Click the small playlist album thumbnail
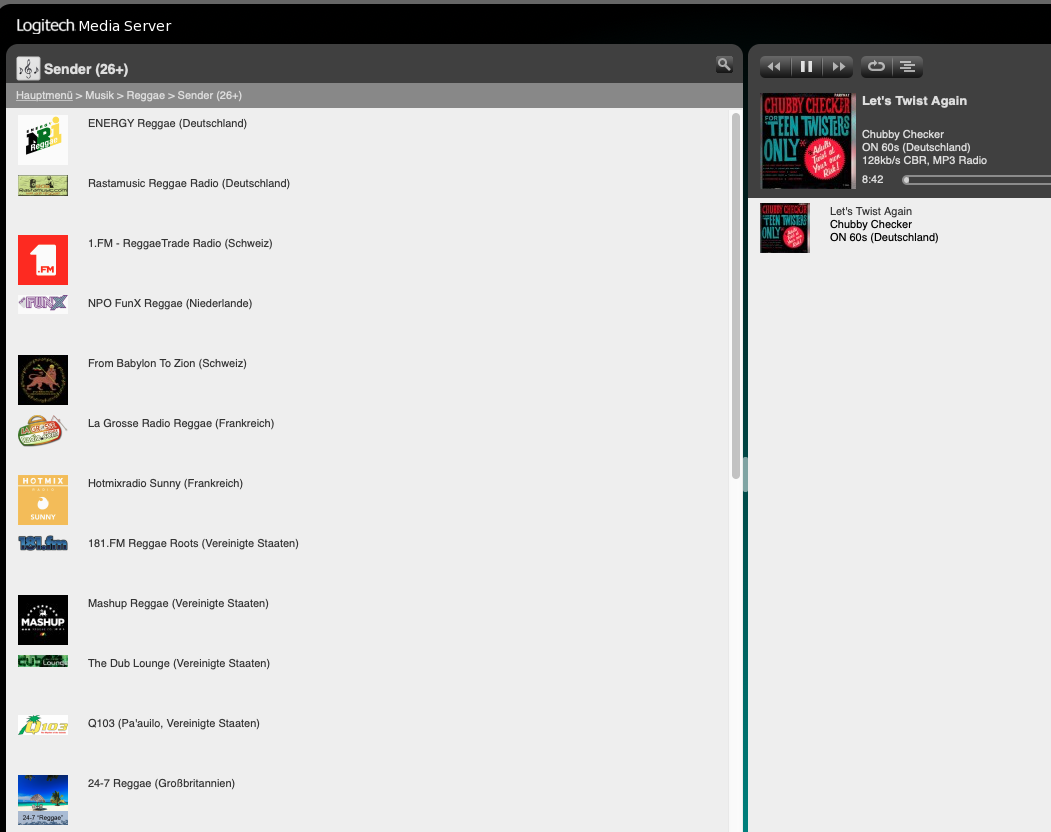 [x=785, y=228]
